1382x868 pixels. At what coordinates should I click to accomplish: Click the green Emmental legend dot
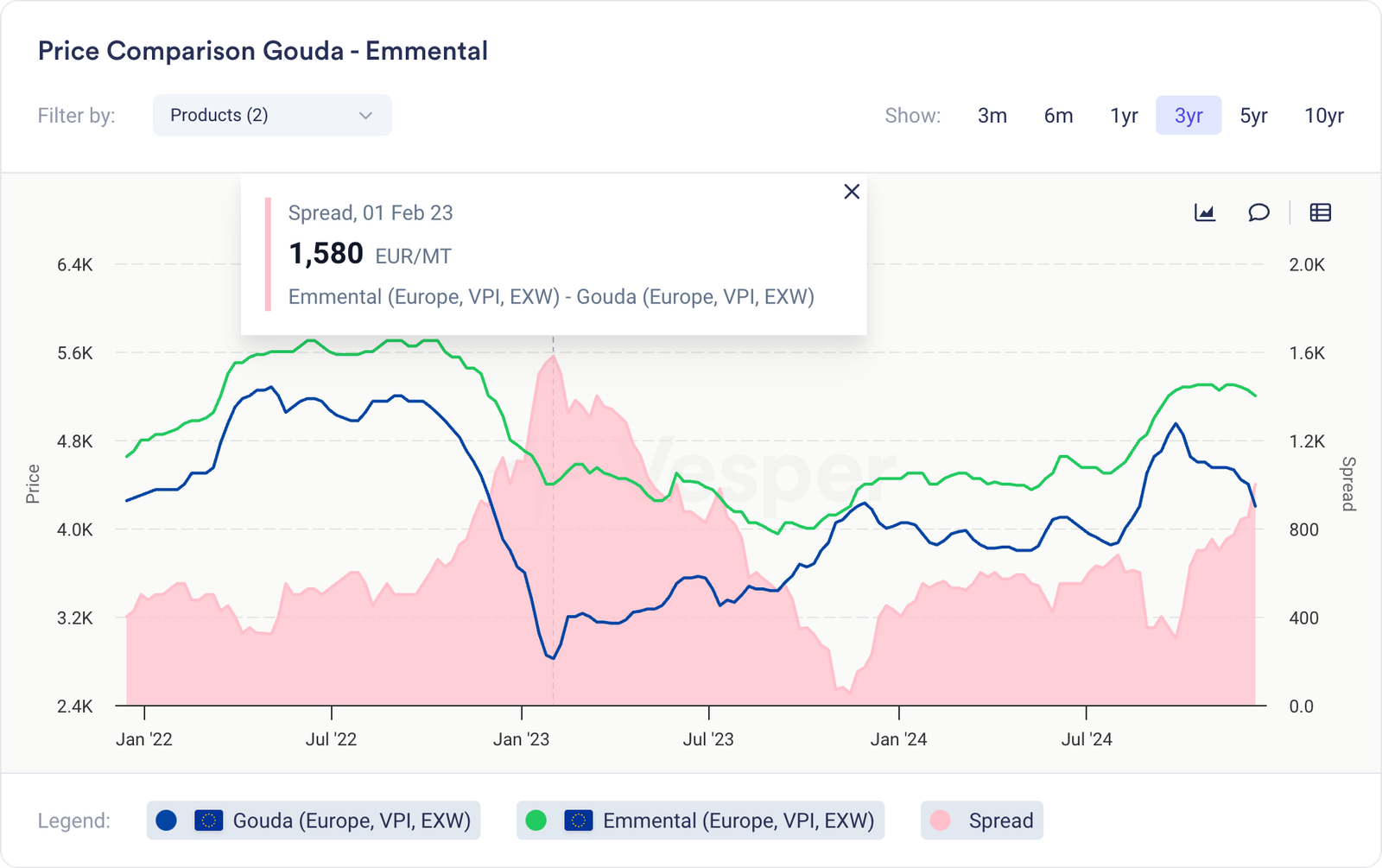coord(536,820)
